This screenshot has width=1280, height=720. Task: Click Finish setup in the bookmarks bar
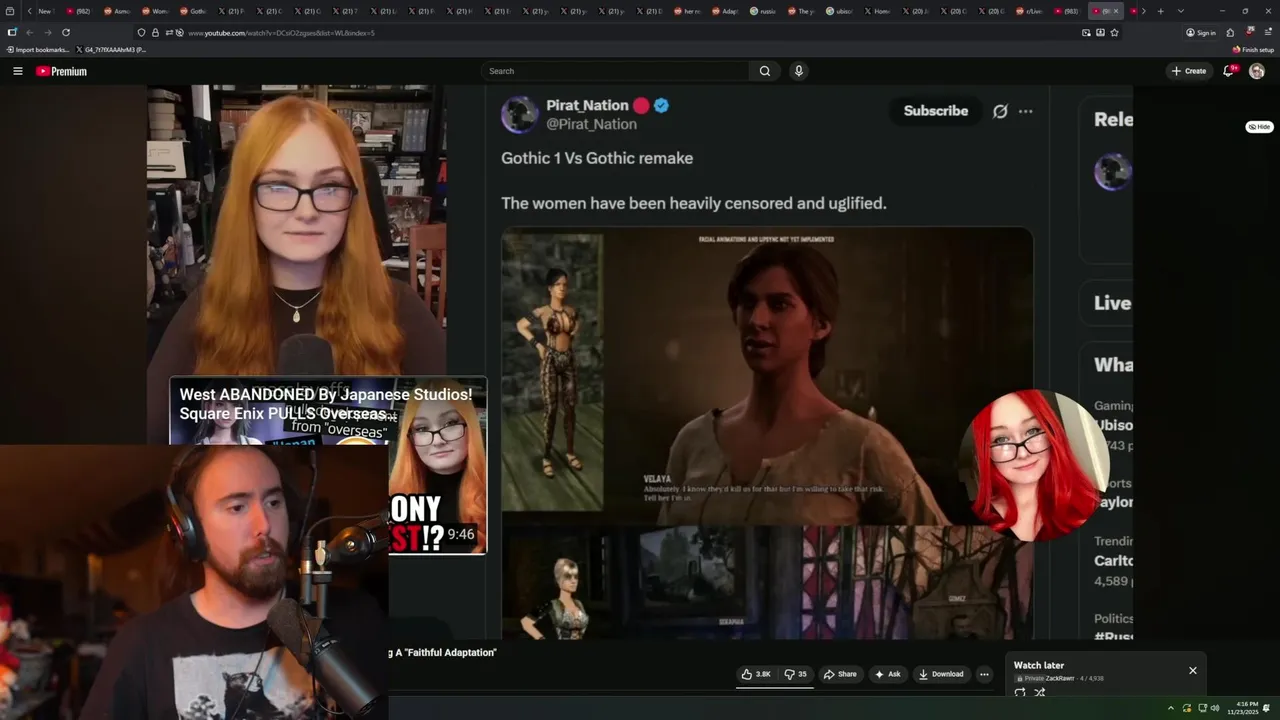1254,49
